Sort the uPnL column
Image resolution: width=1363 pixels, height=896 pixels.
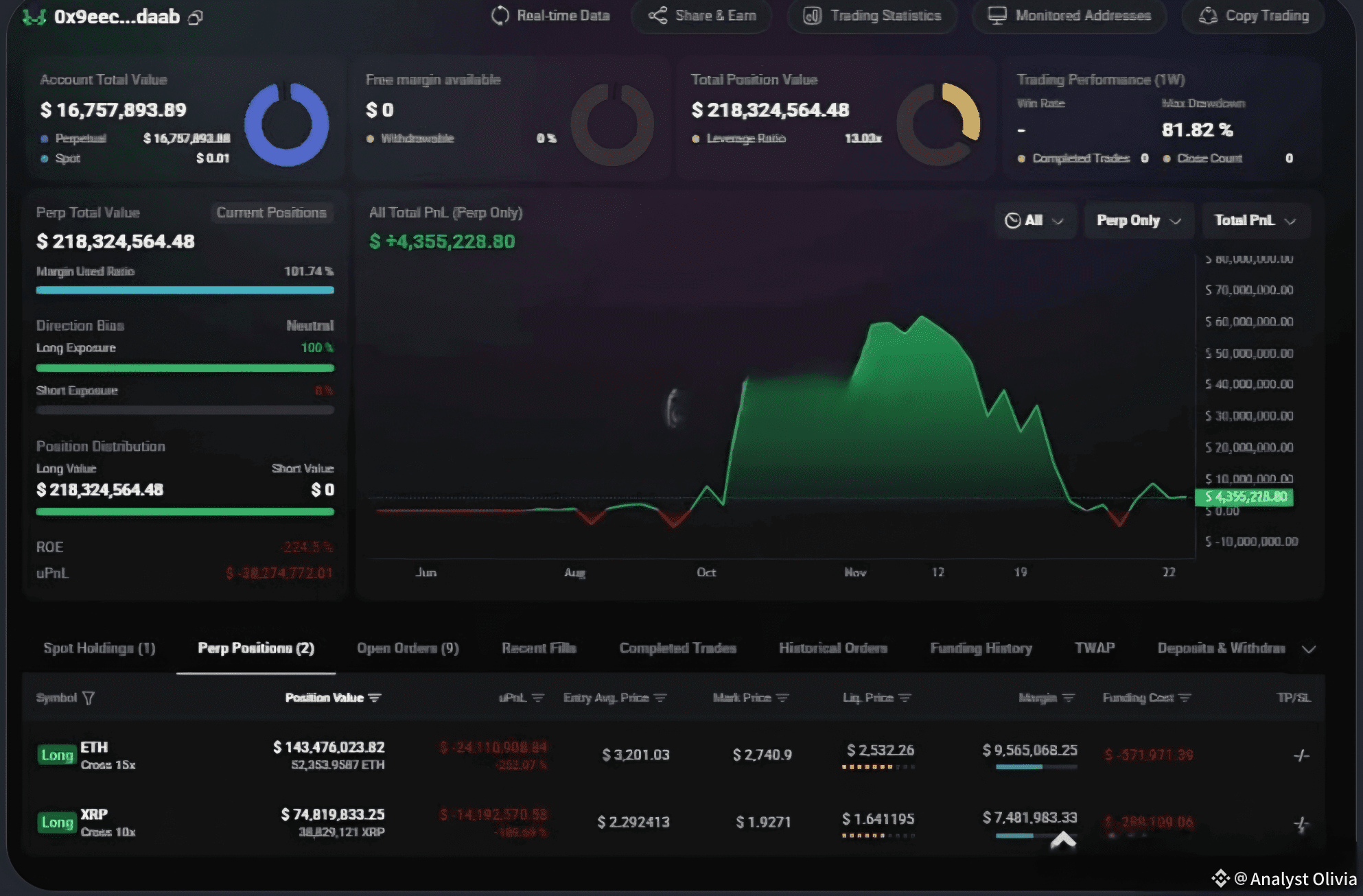(537, 698)
